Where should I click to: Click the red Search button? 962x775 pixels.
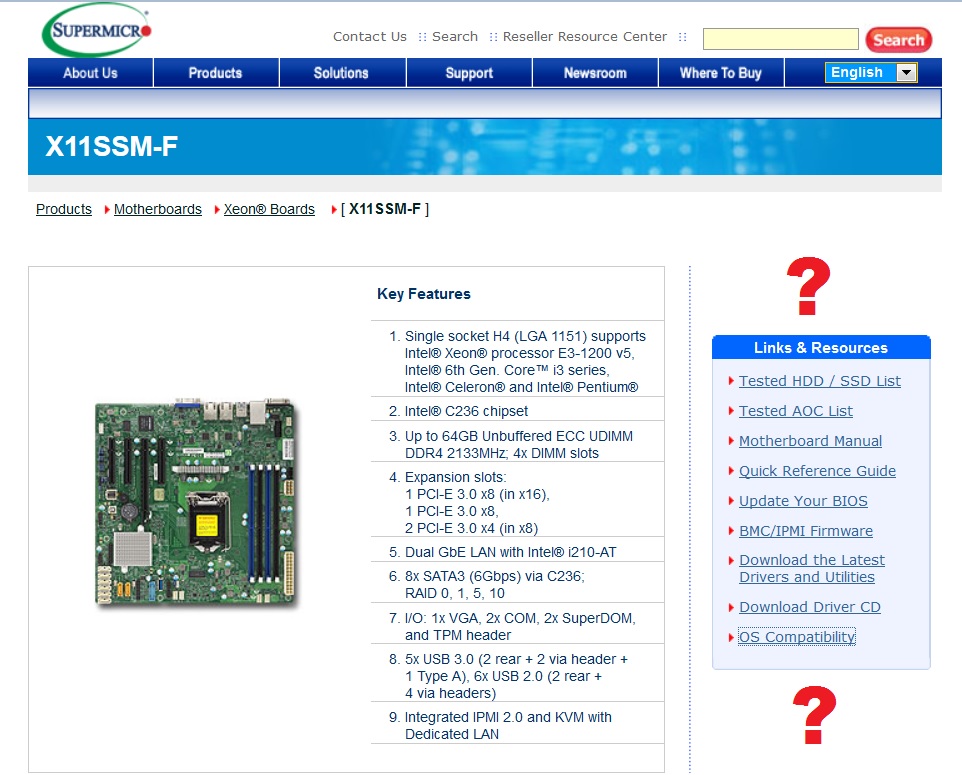pyautogui.click(x=899, y=40)
